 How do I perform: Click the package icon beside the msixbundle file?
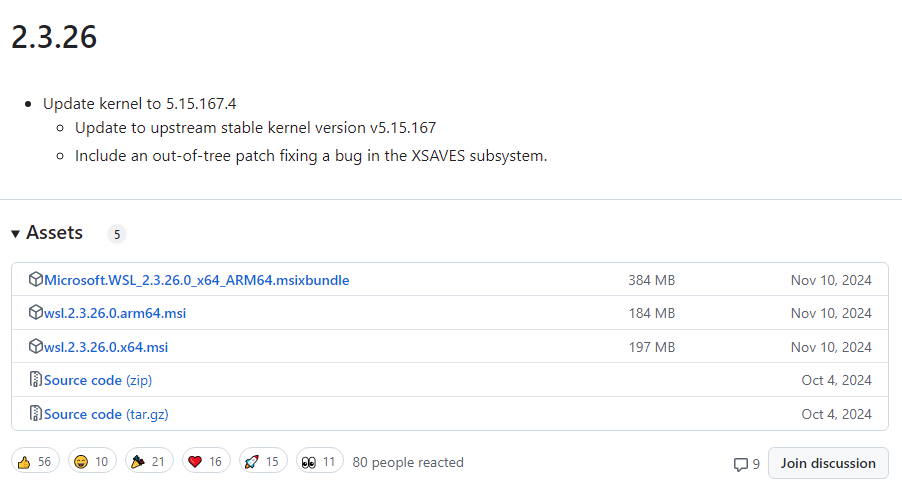point(36,280)
